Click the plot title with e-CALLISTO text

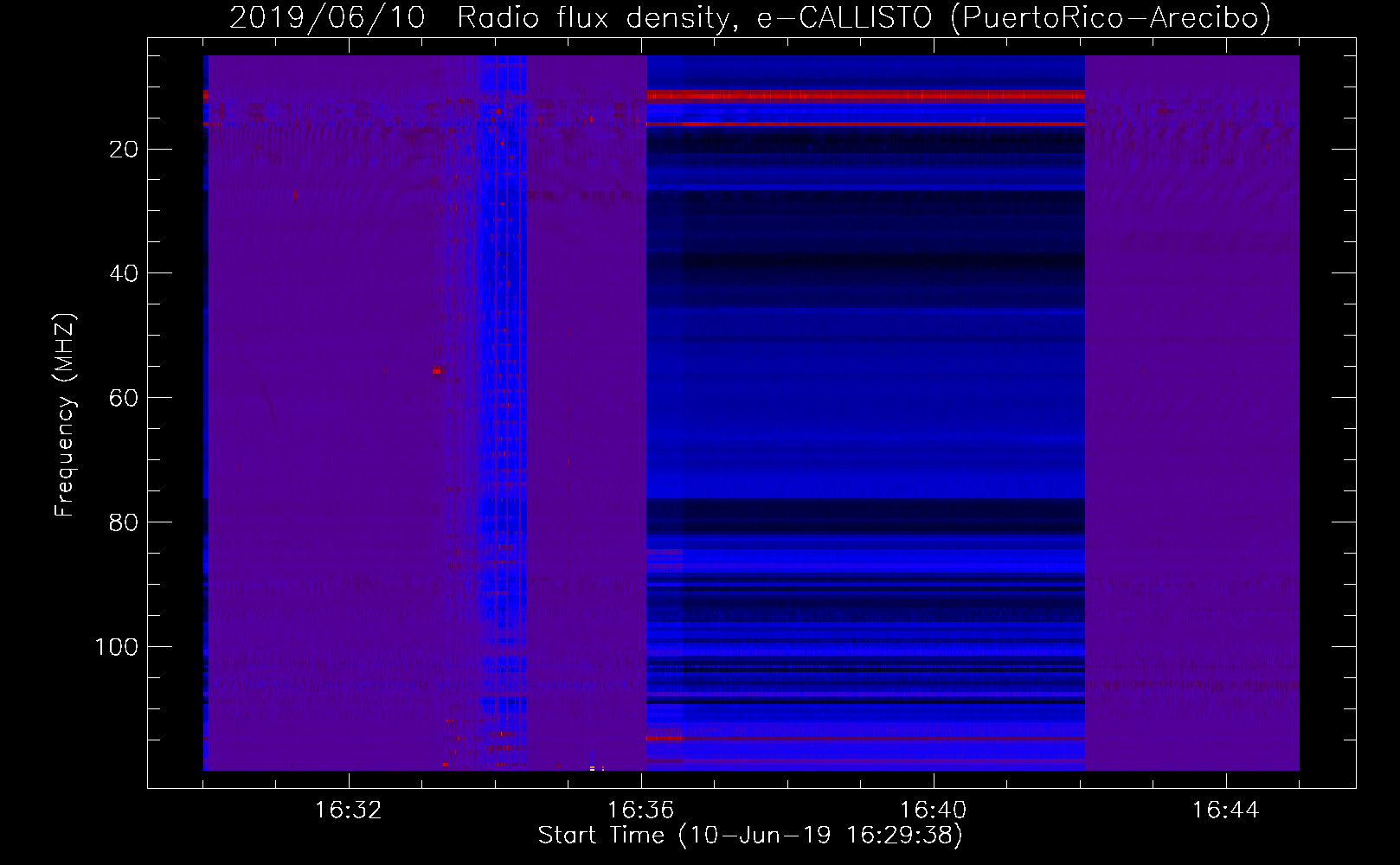click(750, 17)
